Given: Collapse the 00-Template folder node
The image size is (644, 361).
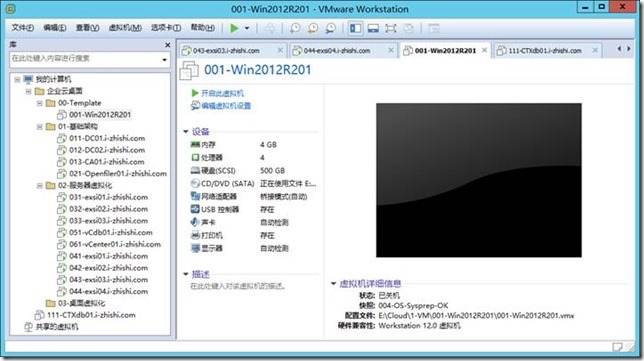Looking at the screenshot, I should (40, 103).
